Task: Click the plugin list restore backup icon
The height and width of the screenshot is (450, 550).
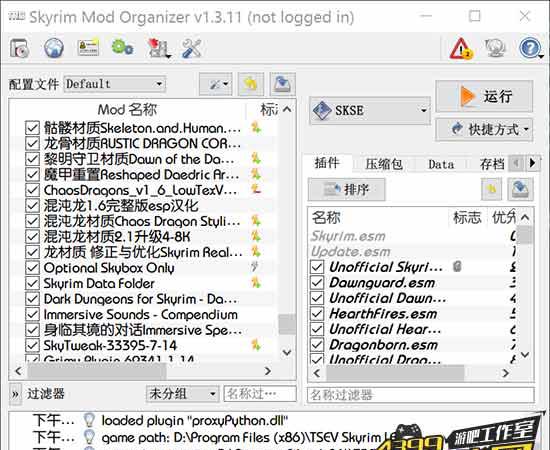Action: (491, 189)
